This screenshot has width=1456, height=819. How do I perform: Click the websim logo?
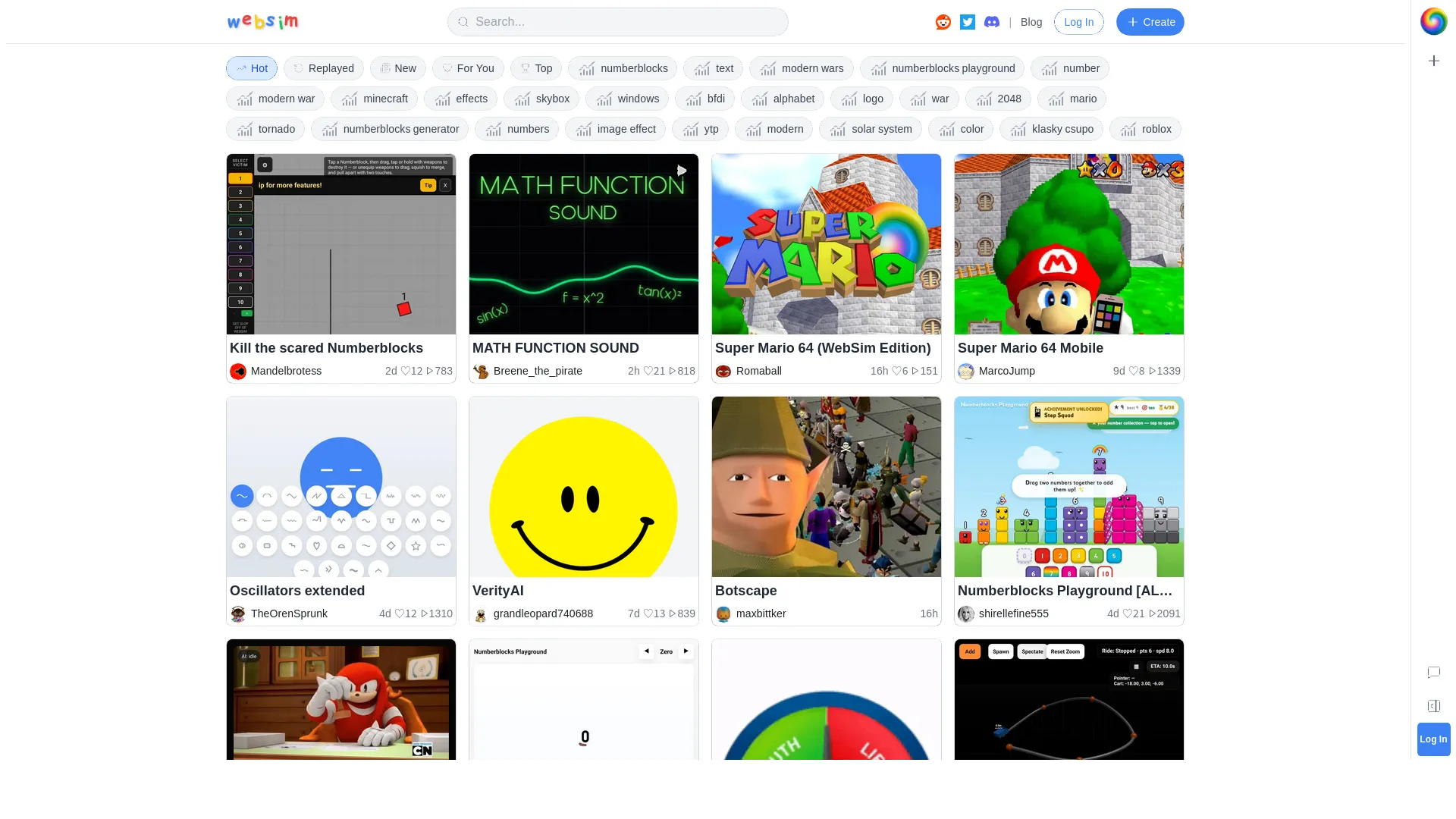(262, 22)
